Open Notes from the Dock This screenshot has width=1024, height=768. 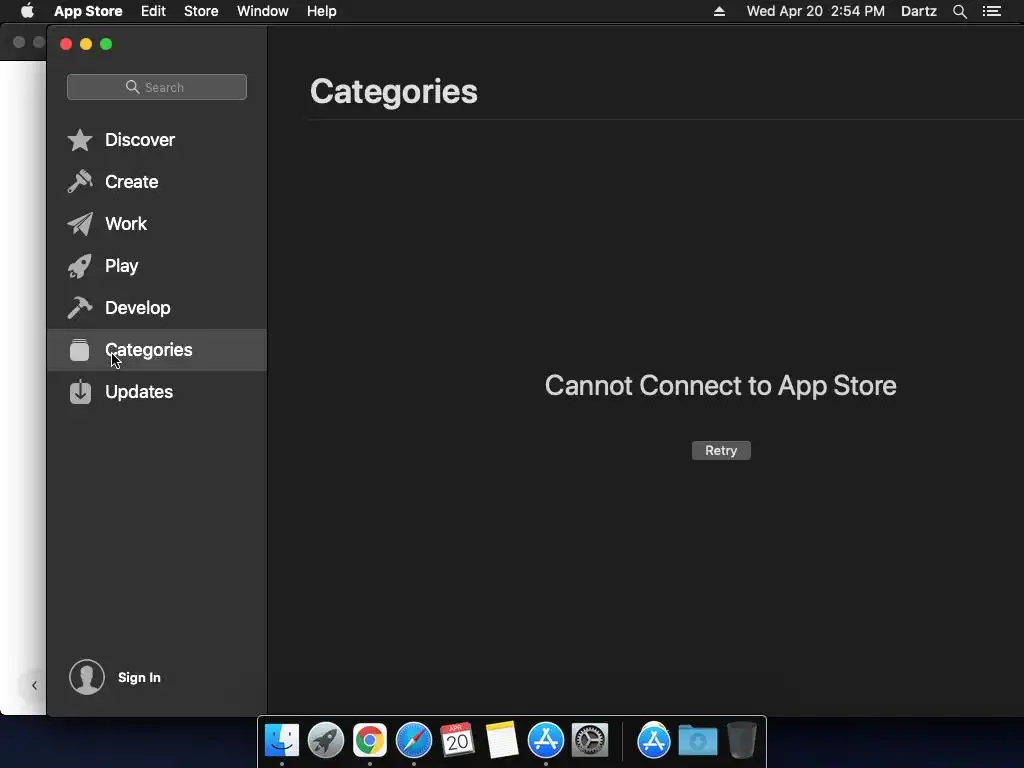click(502, 740)
